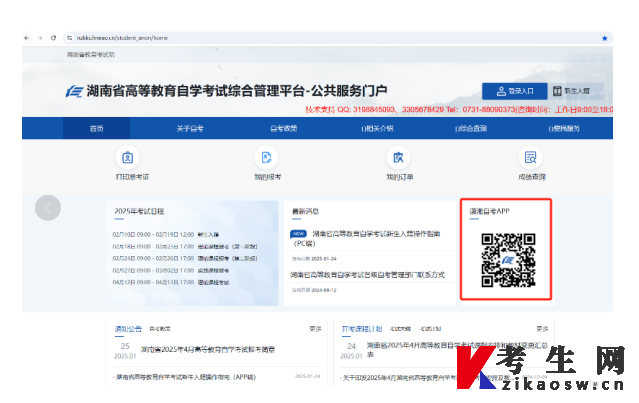Click the site info icon in address bar
The image size is (639, 403).
coord(70,38)
